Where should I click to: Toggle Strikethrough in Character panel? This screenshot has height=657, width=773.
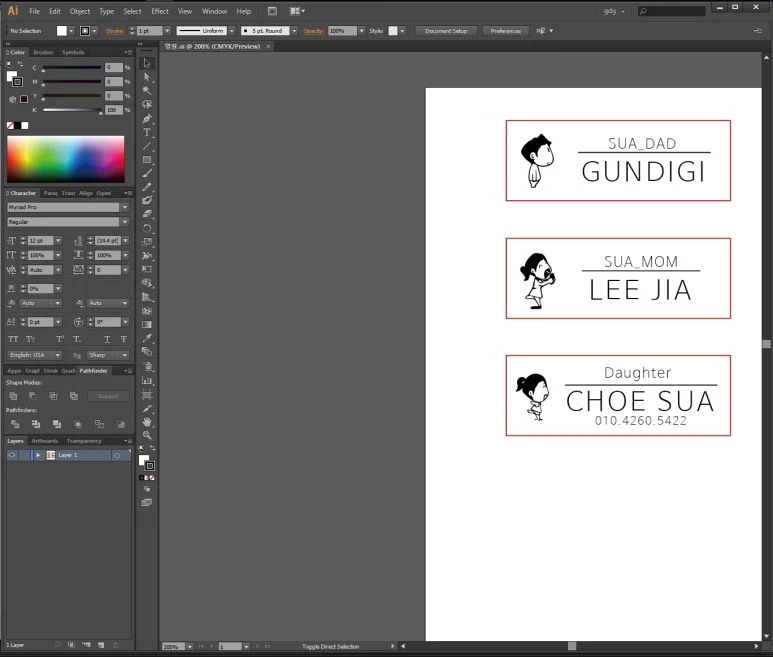coord(123,339)
